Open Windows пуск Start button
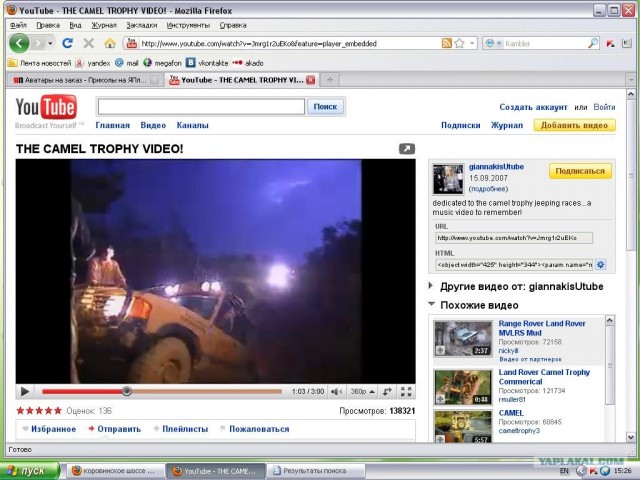Image resolution: width=640 pixels, height=480 pixels. click(30, 471)
